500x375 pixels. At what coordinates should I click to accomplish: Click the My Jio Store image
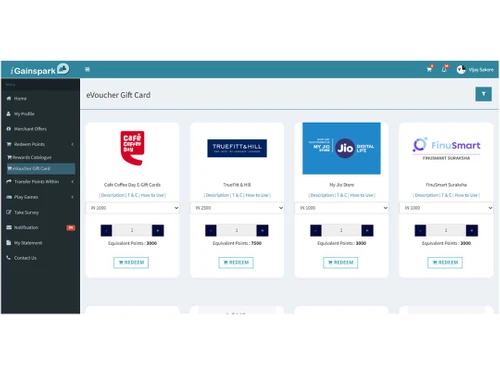click(x=341, y=148)
